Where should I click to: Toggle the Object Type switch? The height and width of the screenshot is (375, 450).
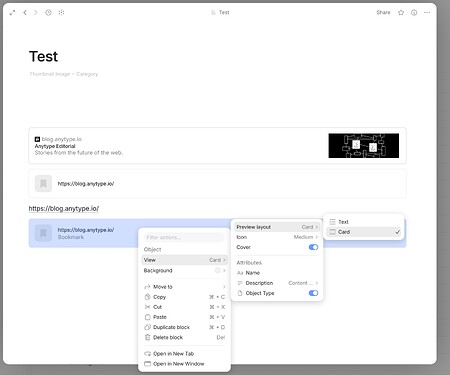[x=313, y=293]
